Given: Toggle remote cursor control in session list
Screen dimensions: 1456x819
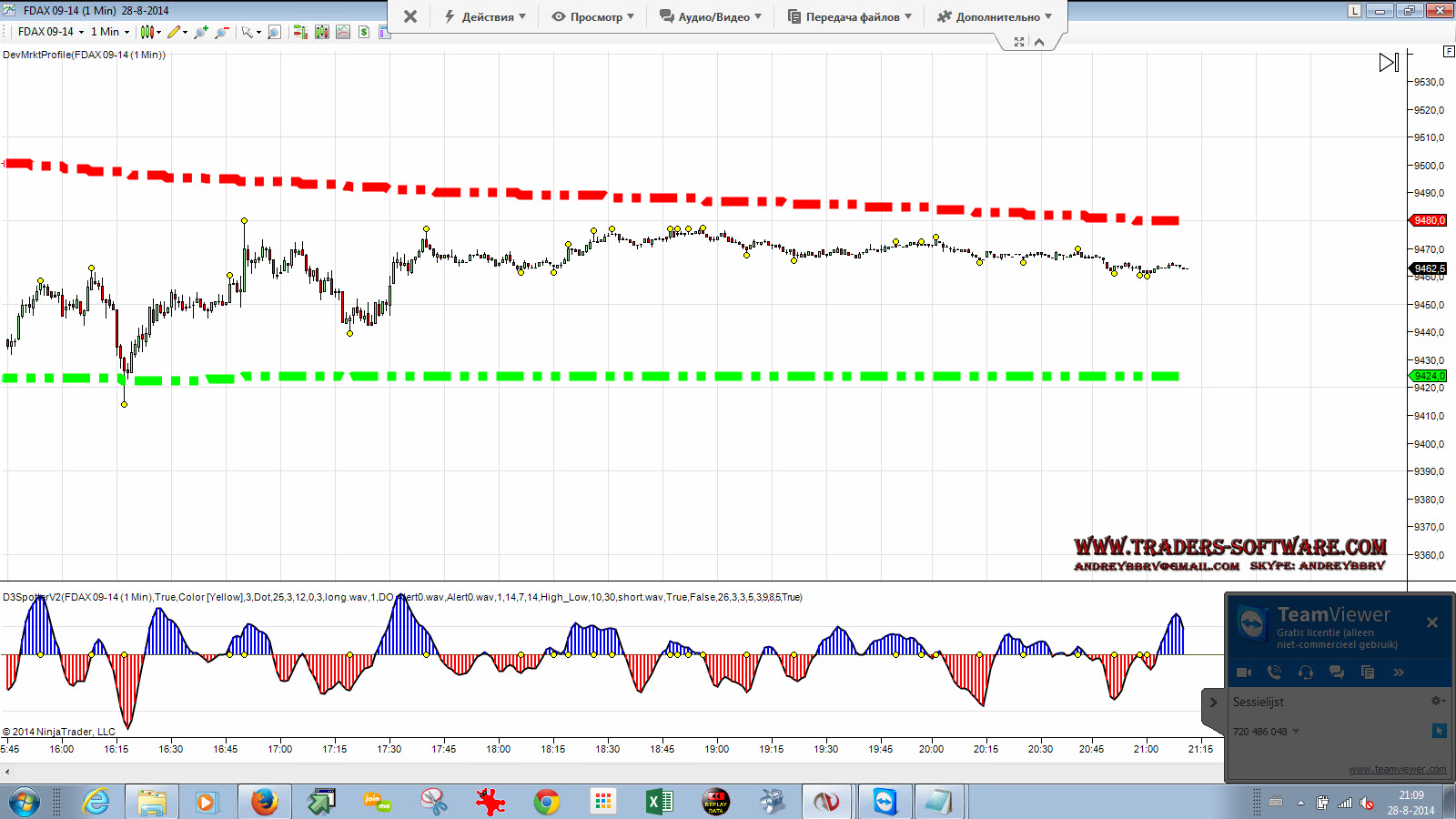Looking at the screenshot, I should pyautogui.click(x=1439, y=731).
